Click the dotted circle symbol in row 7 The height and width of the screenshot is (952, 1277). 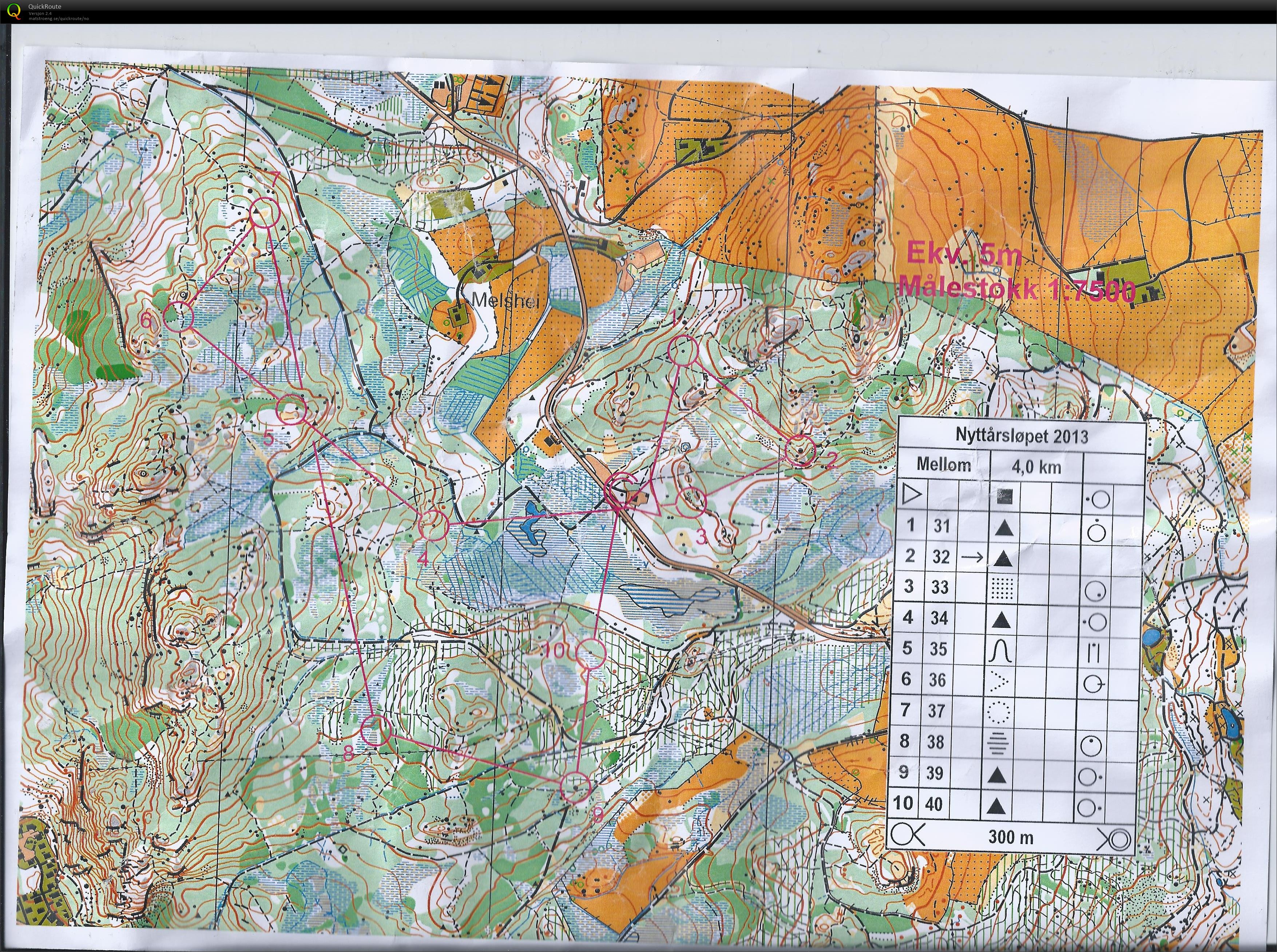[x=998, y=712]
